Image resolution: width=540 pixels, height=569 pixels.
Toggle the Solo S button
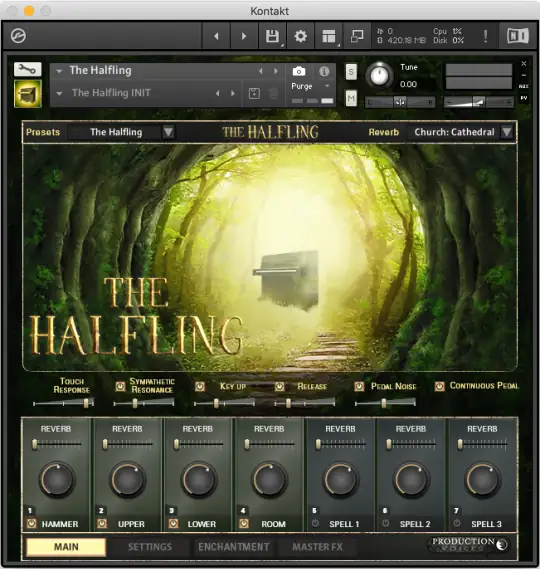click(x=351, y=72)
